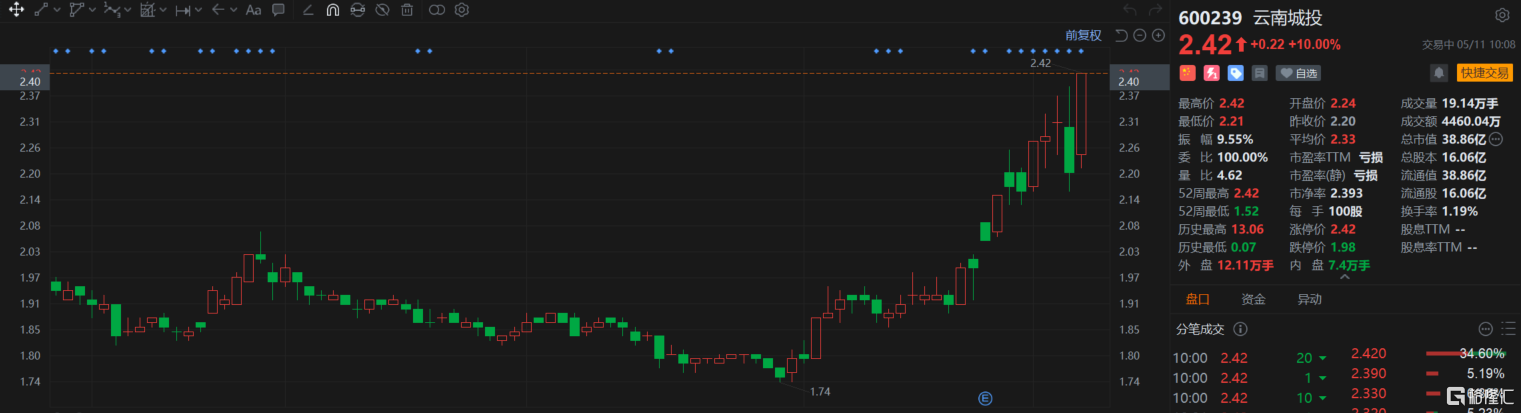The image size is (1521, 413).
Task: Select the Aa text annotation tool
Action: coord(253,10)
